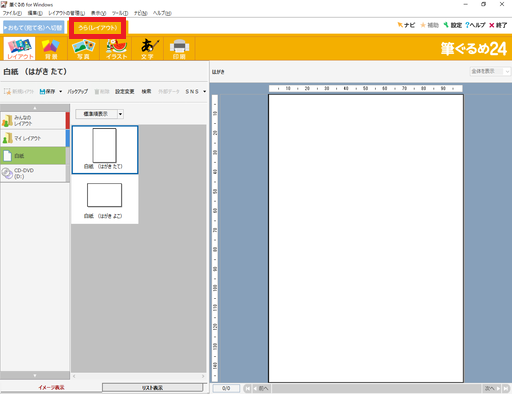The image size is (512, 394).
Task: Open the 写真 (Photo) tool
Action: click(83, 49)
